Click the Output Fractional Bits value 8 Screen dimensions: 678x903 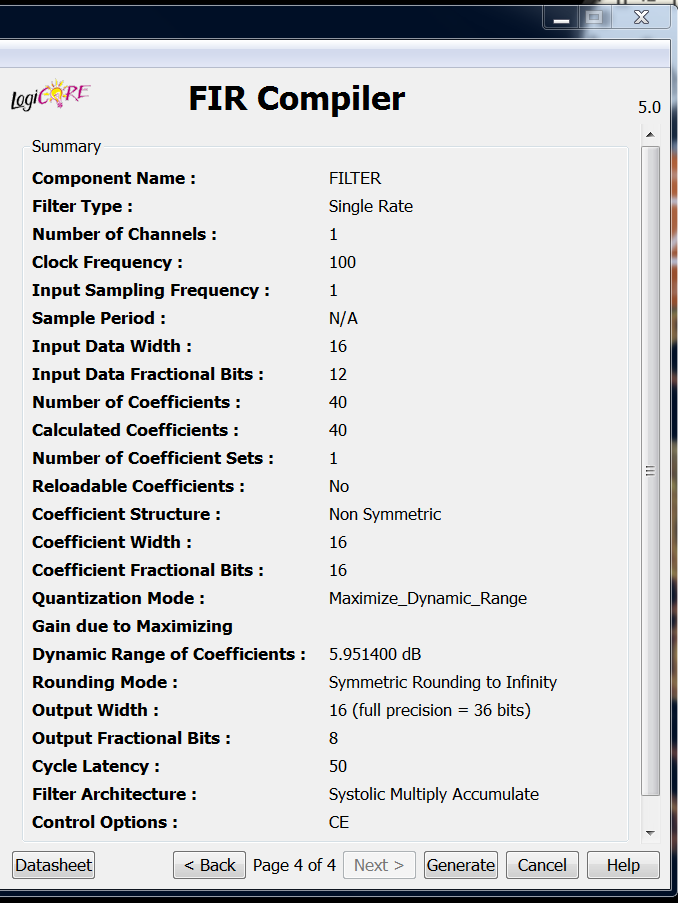[x=334, y=738]
